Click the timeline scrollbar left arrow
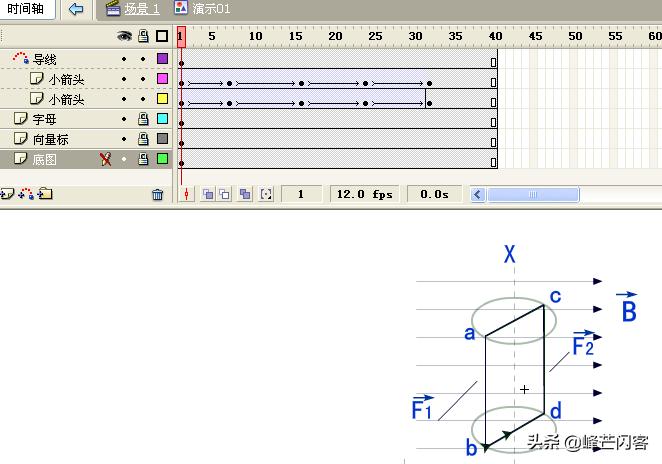 click(478, 195)
